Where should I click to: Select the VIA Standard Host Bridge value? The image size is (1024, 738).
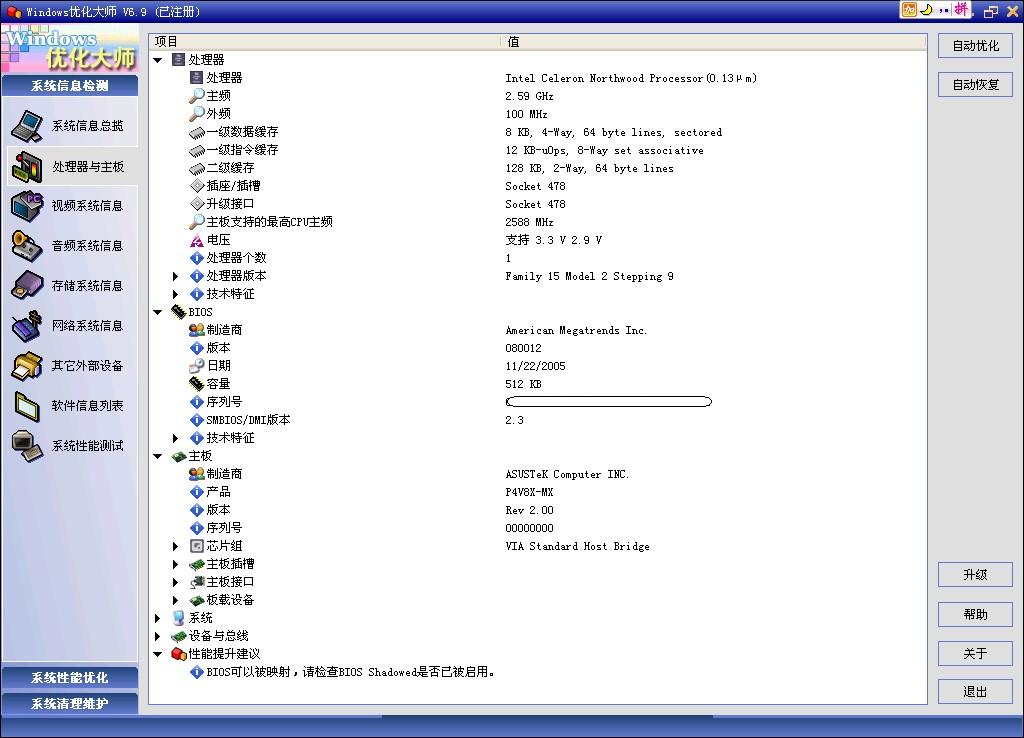pos(577,546)
